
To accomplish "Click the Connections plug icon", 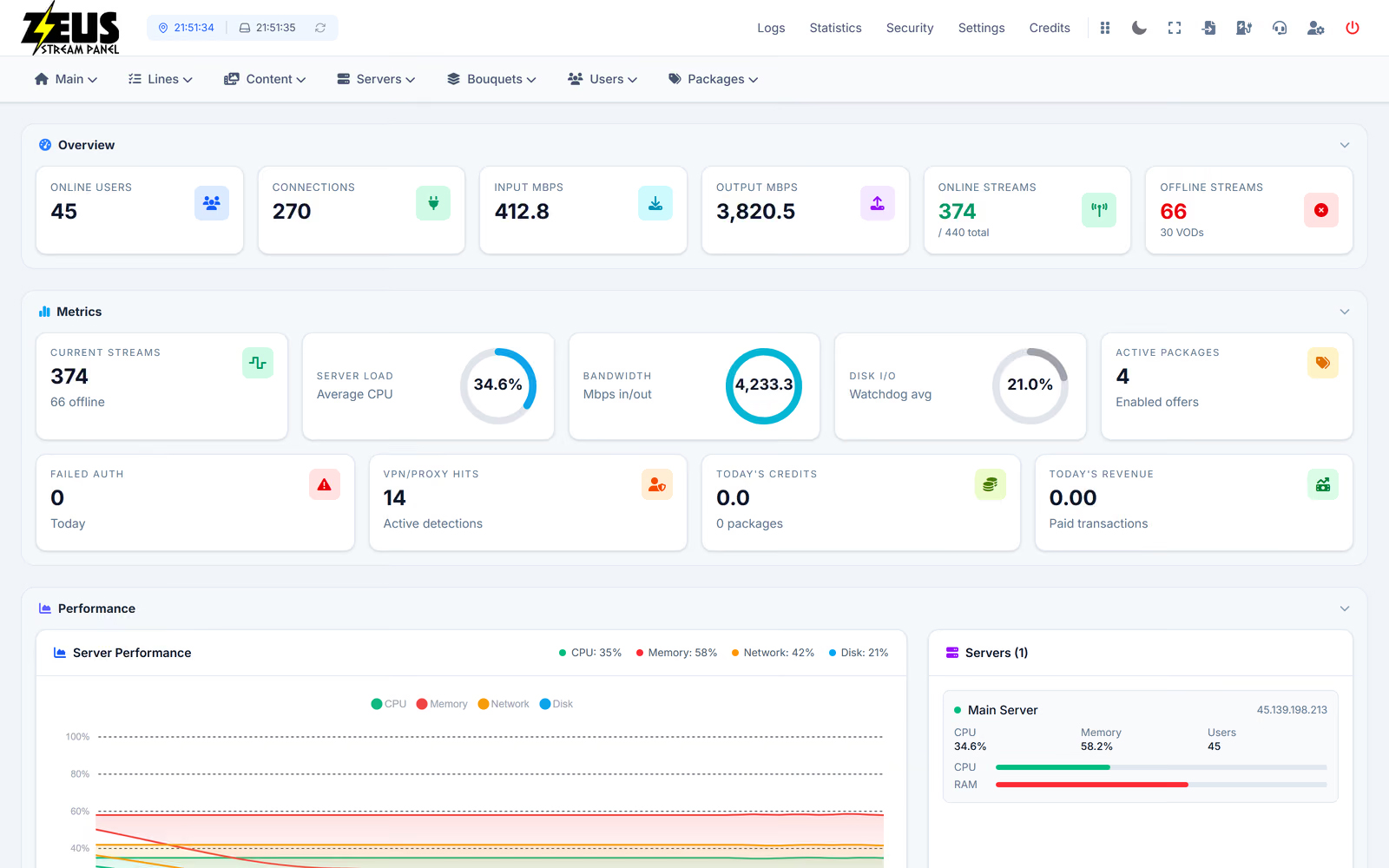I will (x=433, y=203).
